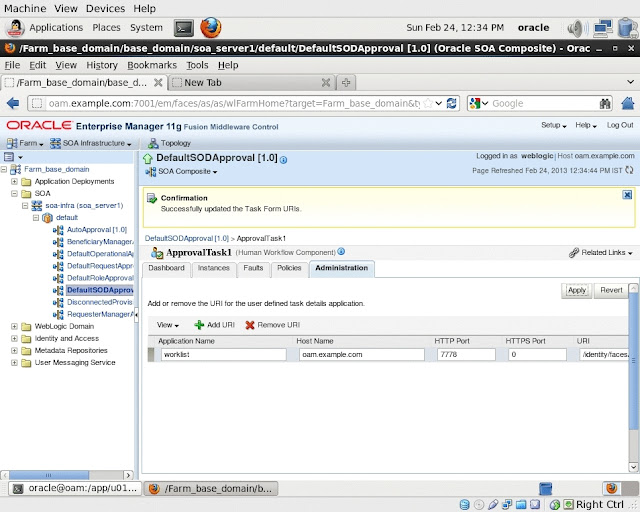Dismiss the Confirmation message box
Viewport: 640px width, 512px height.
pyautogui.click(x=627, y=195)
